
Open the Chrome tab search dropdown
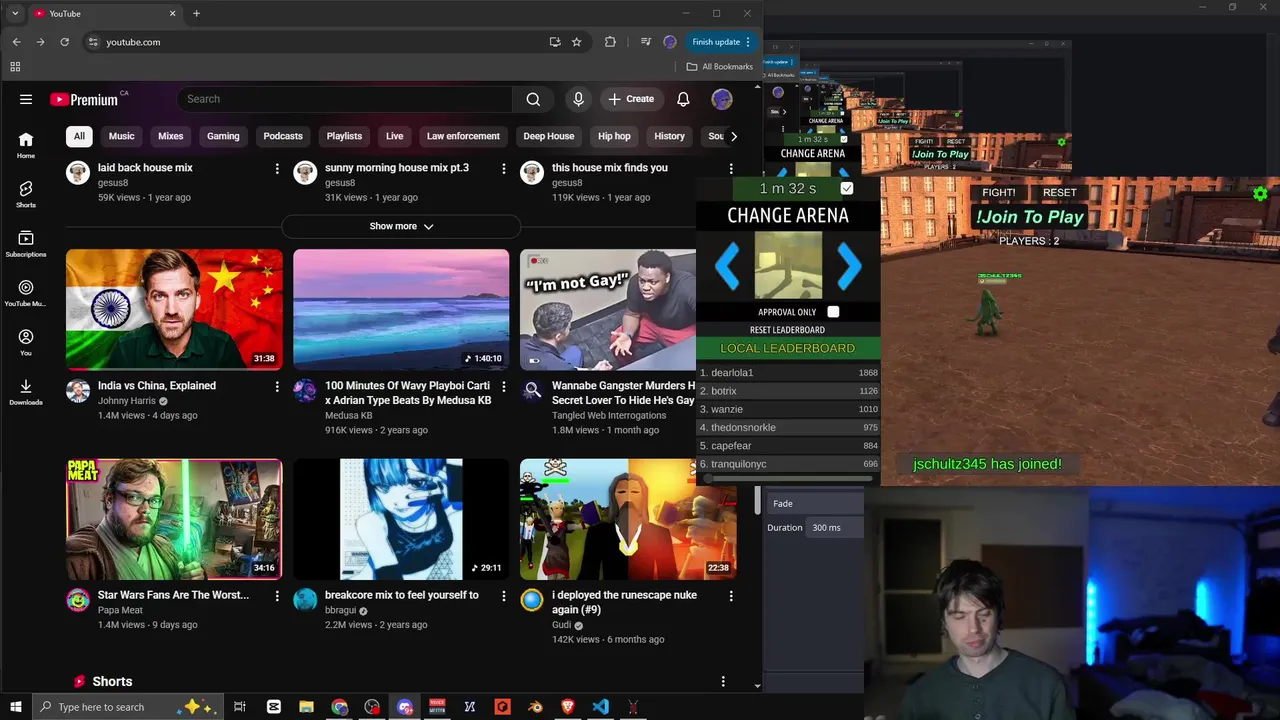[15, 13]
